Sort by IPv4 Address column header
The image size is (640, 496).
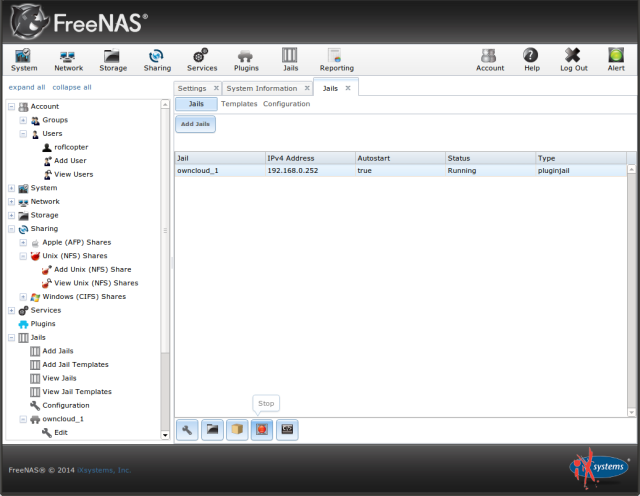(x=310, y=158)
